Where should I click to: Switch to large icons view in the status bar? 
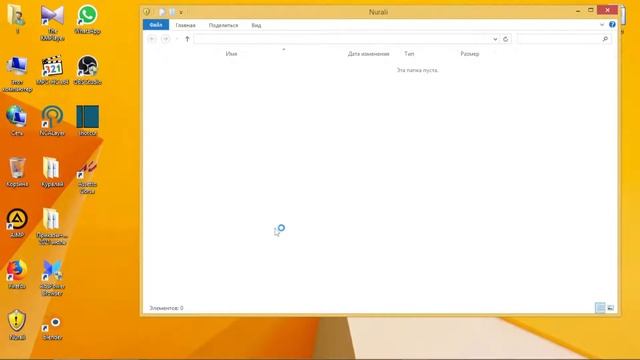tap(610, 308)
